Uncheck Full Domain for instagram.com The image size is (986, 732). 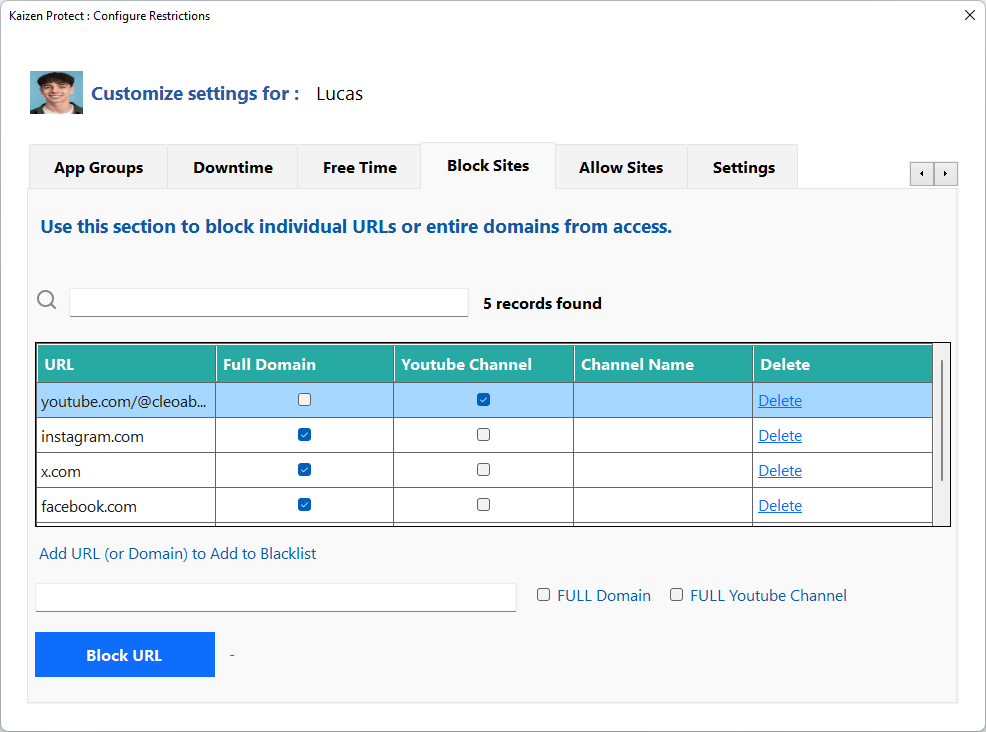click(304, 434)
